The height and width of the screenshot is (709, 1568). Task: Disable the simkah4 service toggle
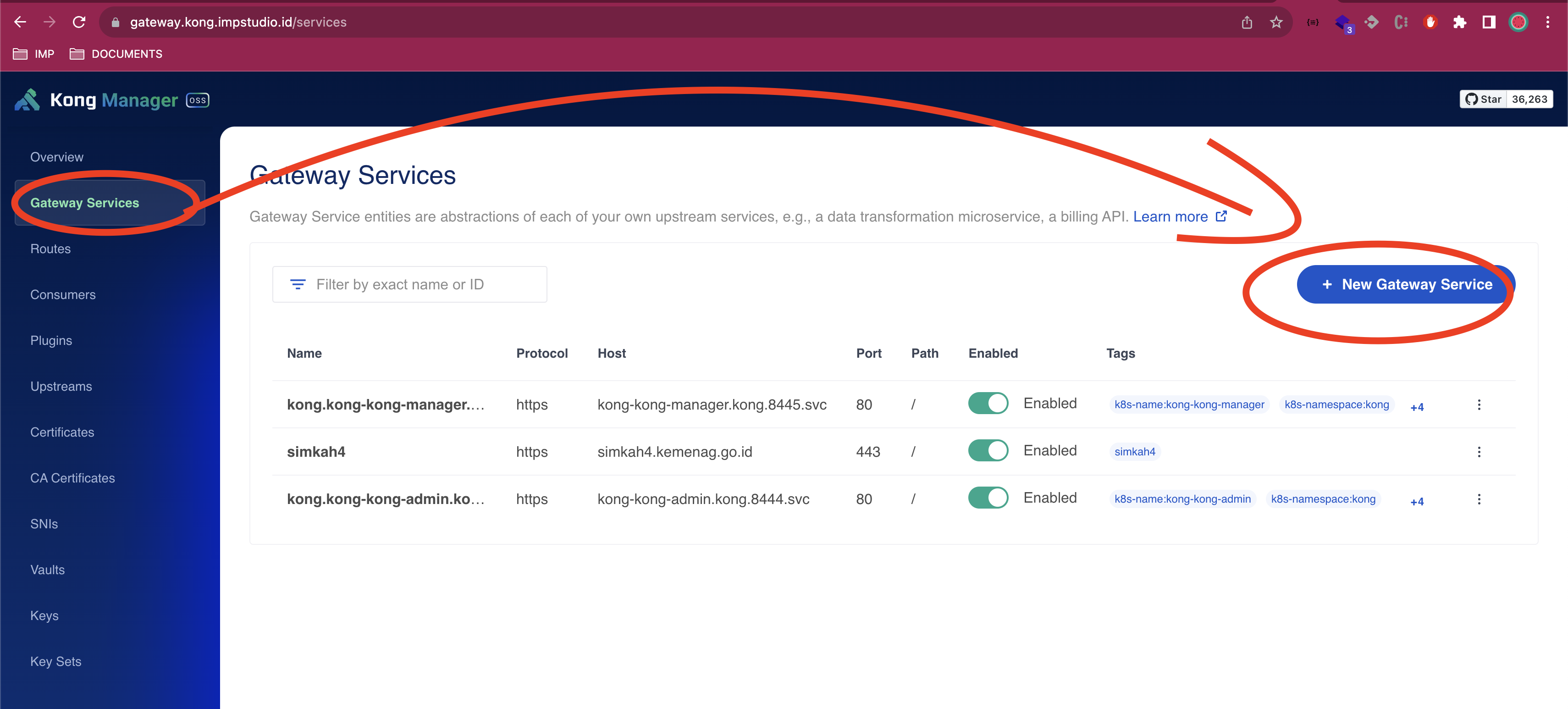click(988, 451)
